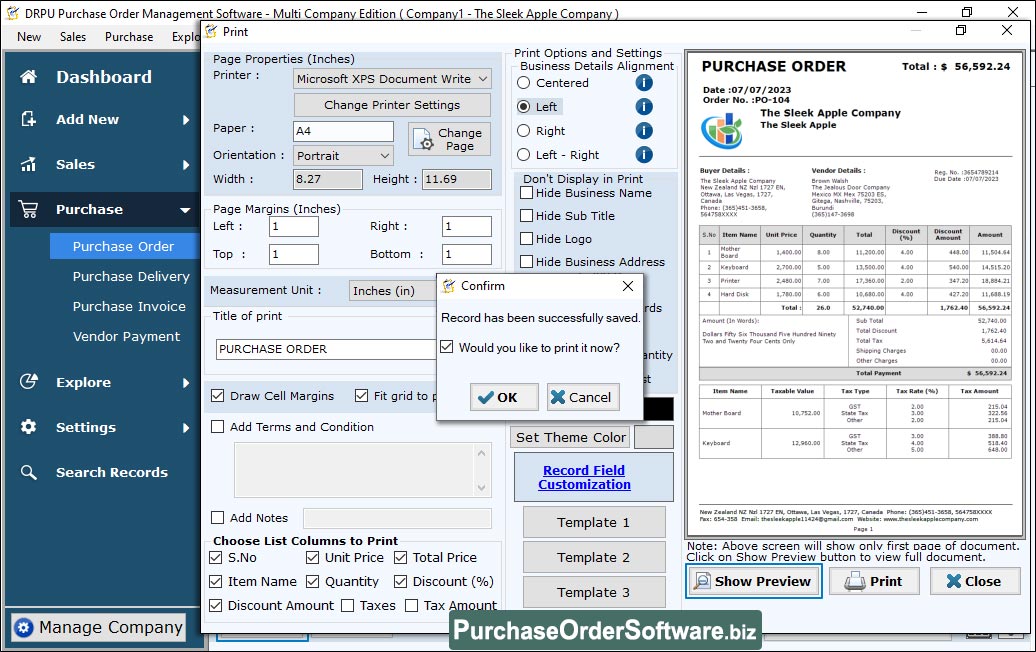Collapse the Purchase sidebar section arrow
The width and height of the screenshot is (1036, 652).
click(185, 210)
